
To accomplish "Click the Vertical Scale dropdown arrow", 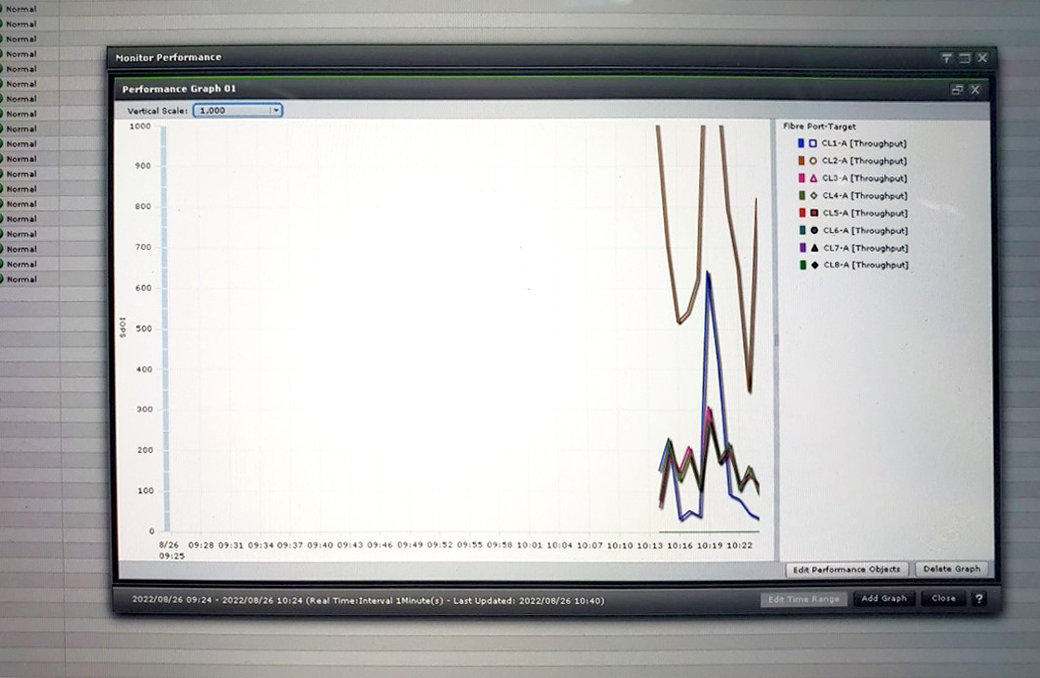I will [276, 110].
